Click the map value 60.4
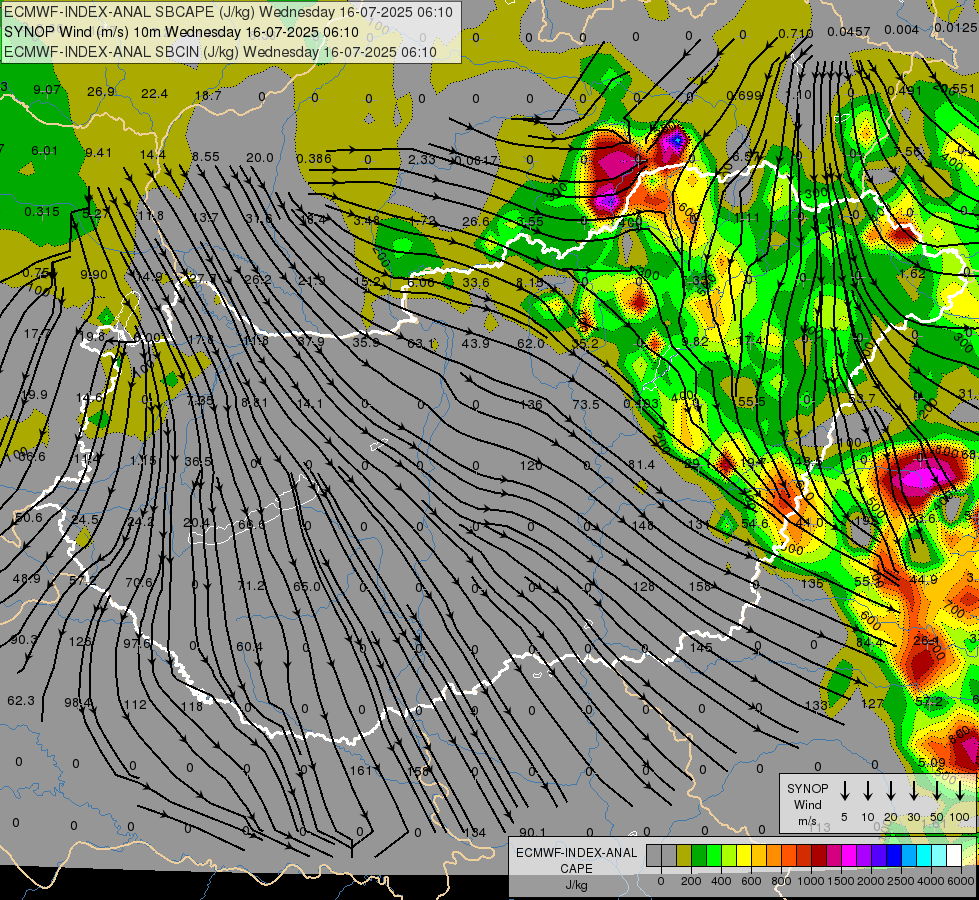Screen dimensions: 979x900 pos(250,647)
